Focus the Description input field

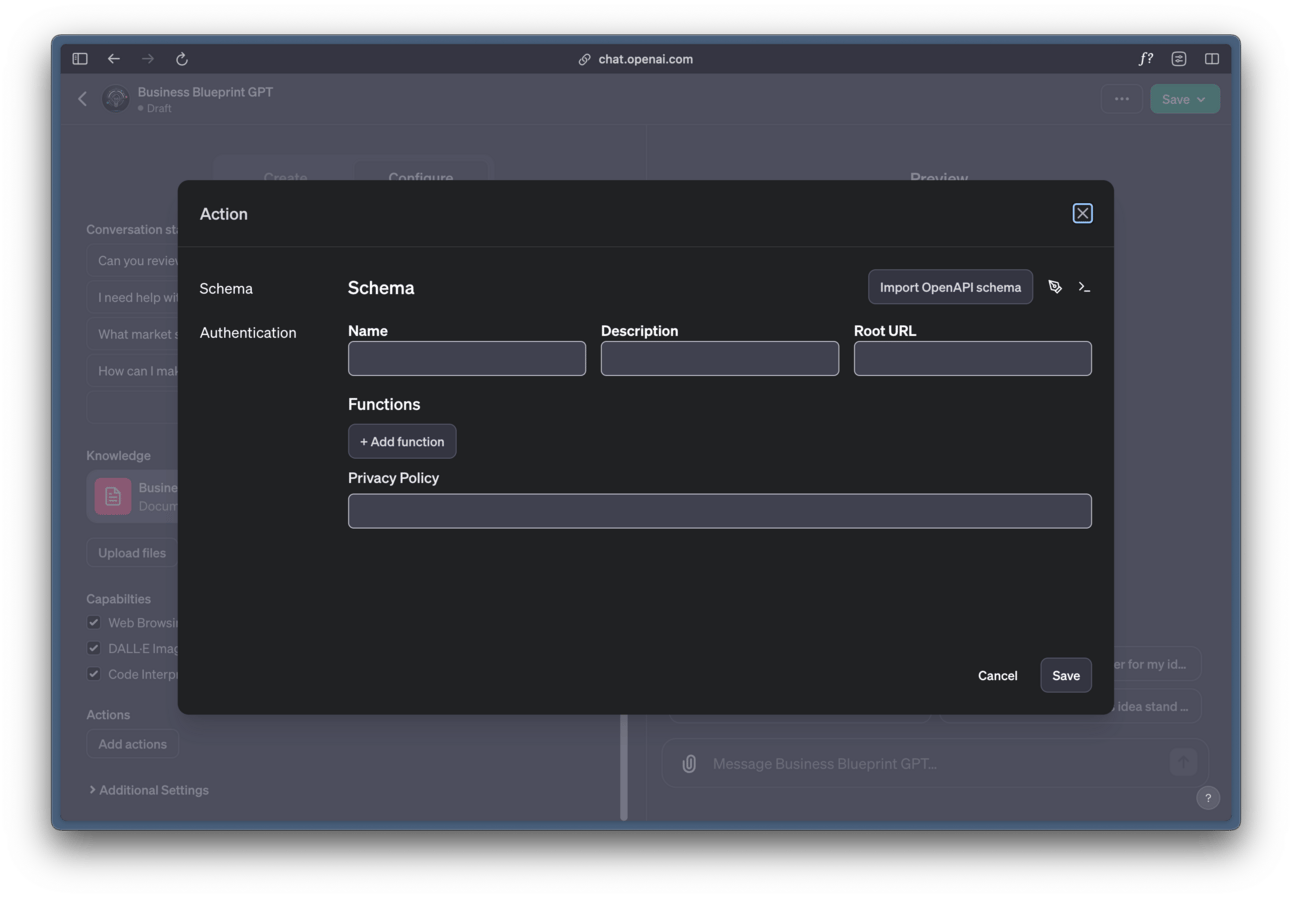720,358
